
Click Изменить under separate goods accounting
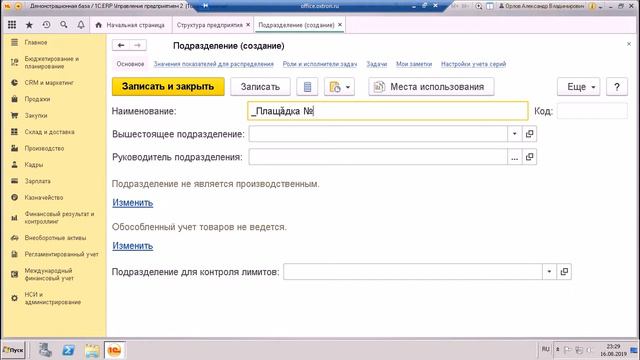pos(133,246)
